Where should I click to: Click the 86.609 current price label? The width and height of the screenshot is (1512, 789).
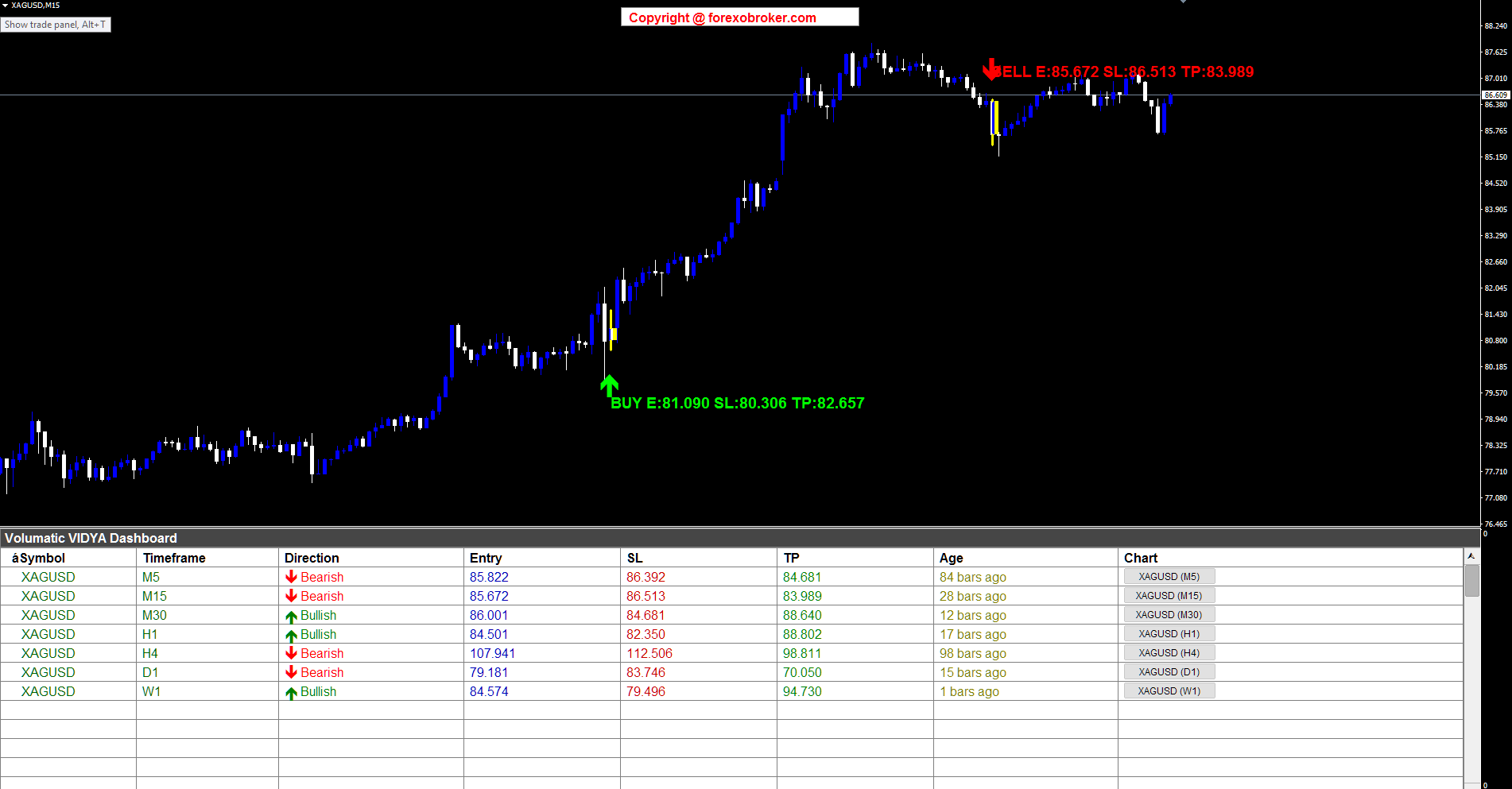click(x=1495, y=95)
